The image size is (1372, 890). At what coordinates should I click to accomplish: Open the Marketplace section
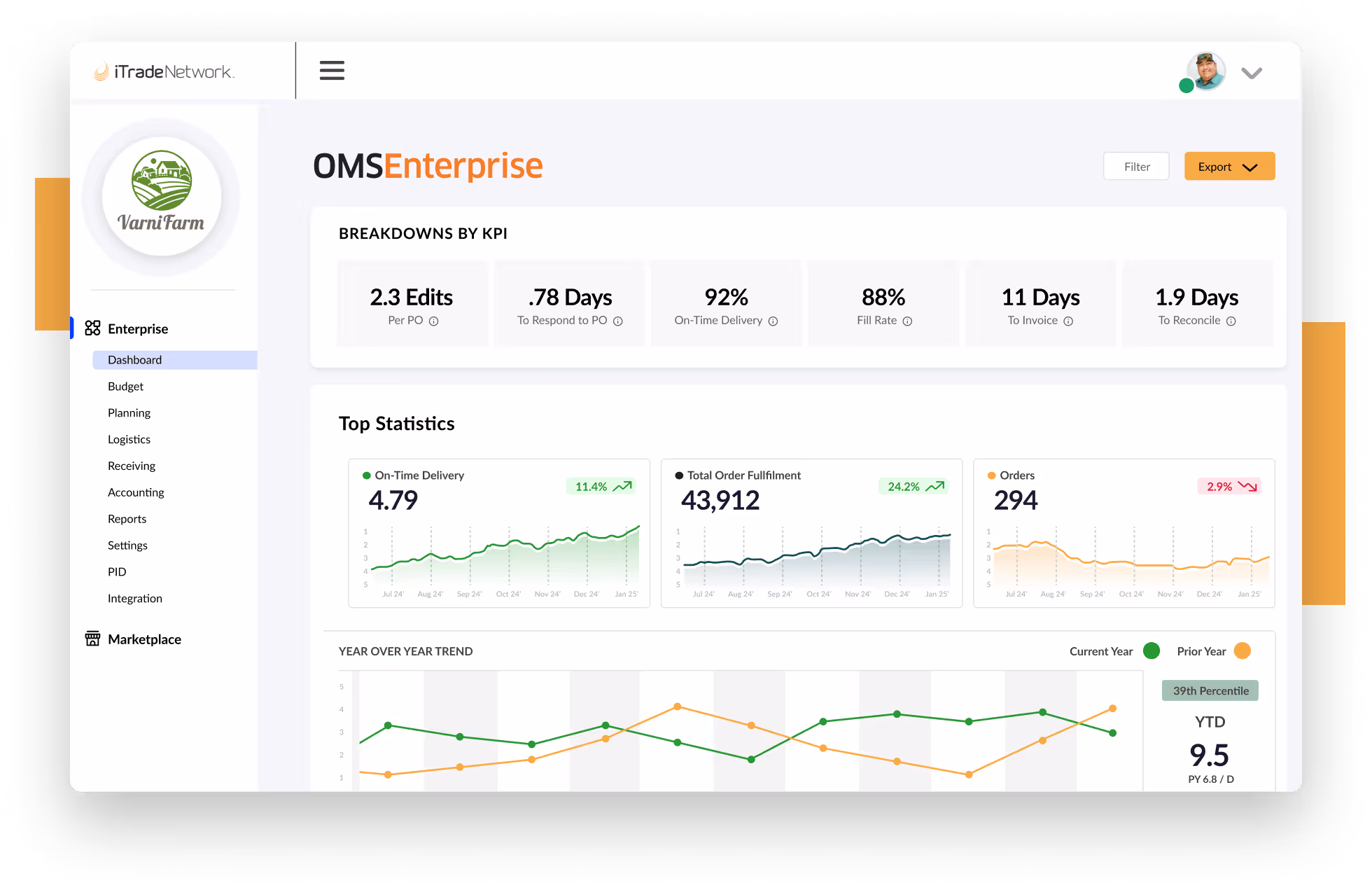[x=144, y=639]
